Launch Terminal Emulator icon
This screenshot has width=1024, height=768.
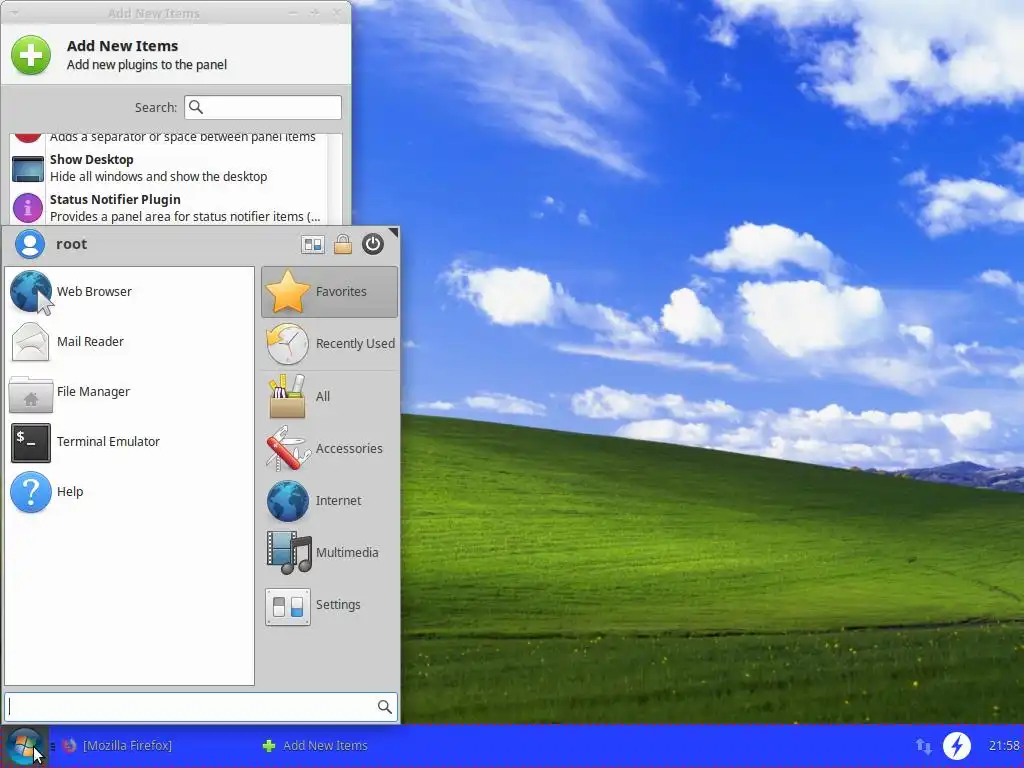pos(30,442)
